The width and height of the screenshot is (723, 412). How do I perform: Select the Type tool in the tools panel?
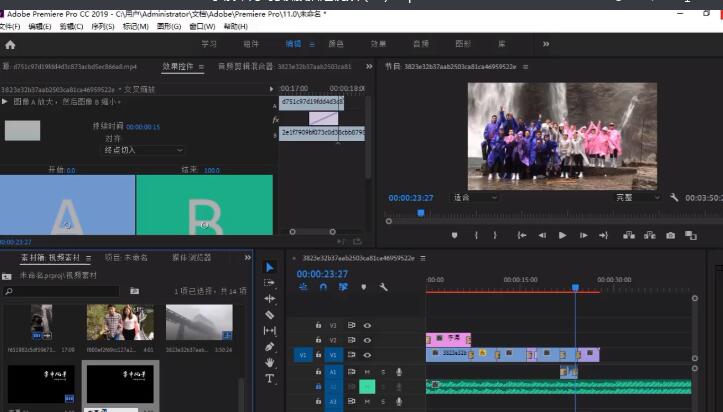(270, 379)
